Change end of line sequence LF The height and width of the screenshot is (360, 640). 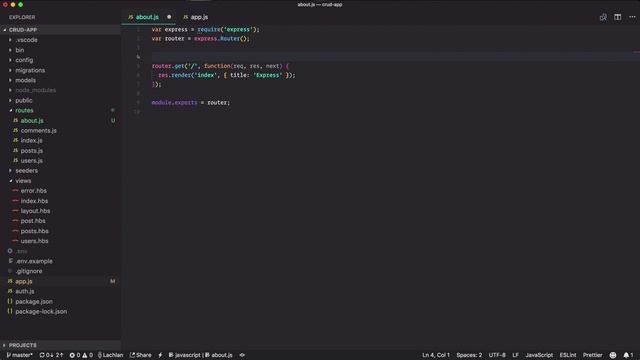[516, 355]
